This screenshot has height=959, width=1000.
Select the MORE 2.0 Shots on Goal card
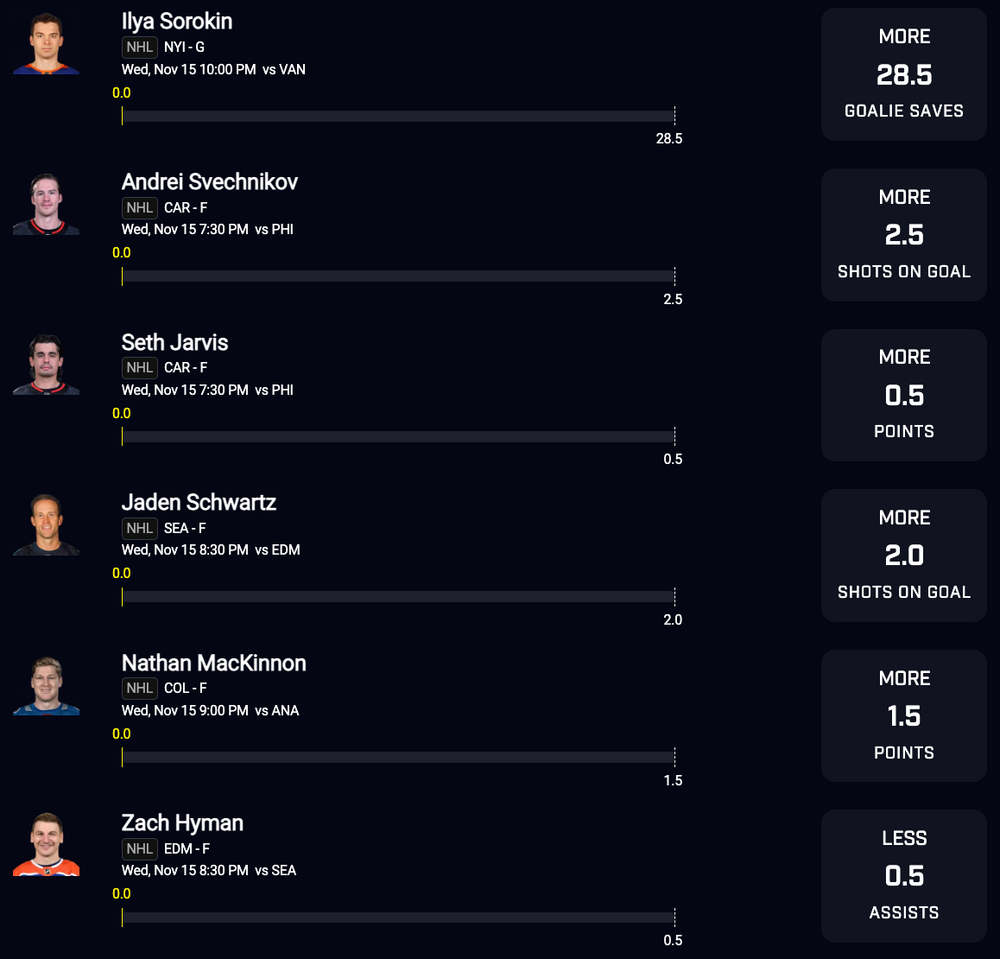(904, 555)
